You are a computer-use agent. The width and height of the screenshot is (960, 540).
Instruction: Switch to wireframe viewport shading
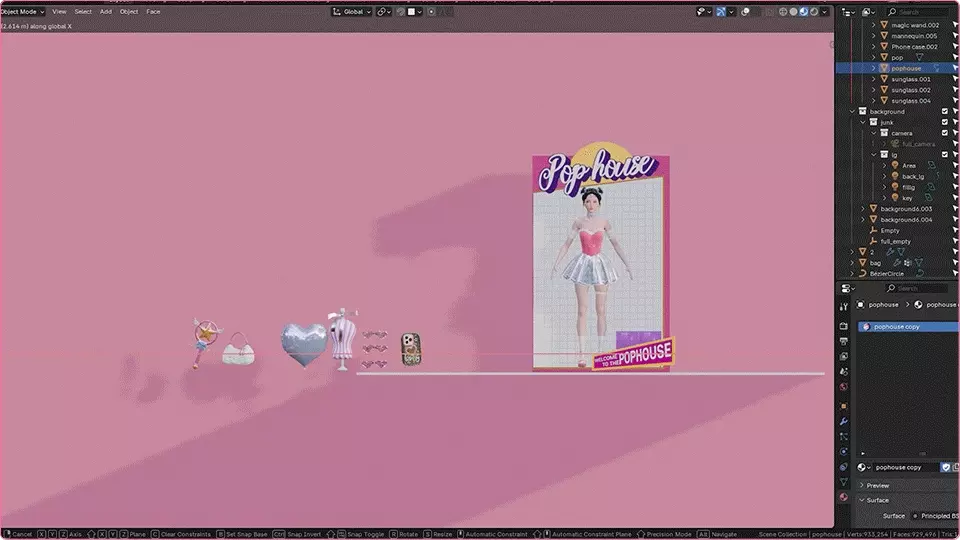(x=783, y=12)
